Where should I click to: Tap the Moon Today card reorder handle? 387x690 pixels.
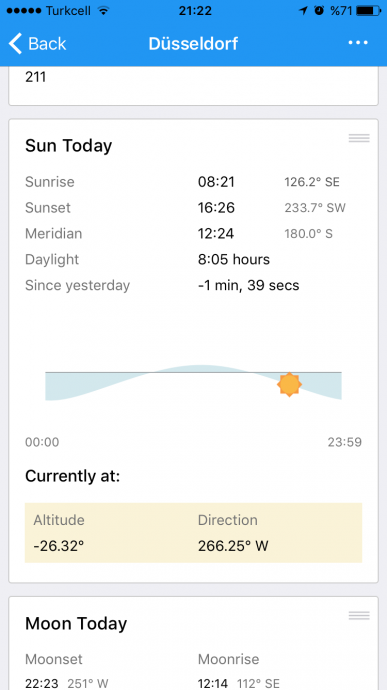click(x=359, y=616)
